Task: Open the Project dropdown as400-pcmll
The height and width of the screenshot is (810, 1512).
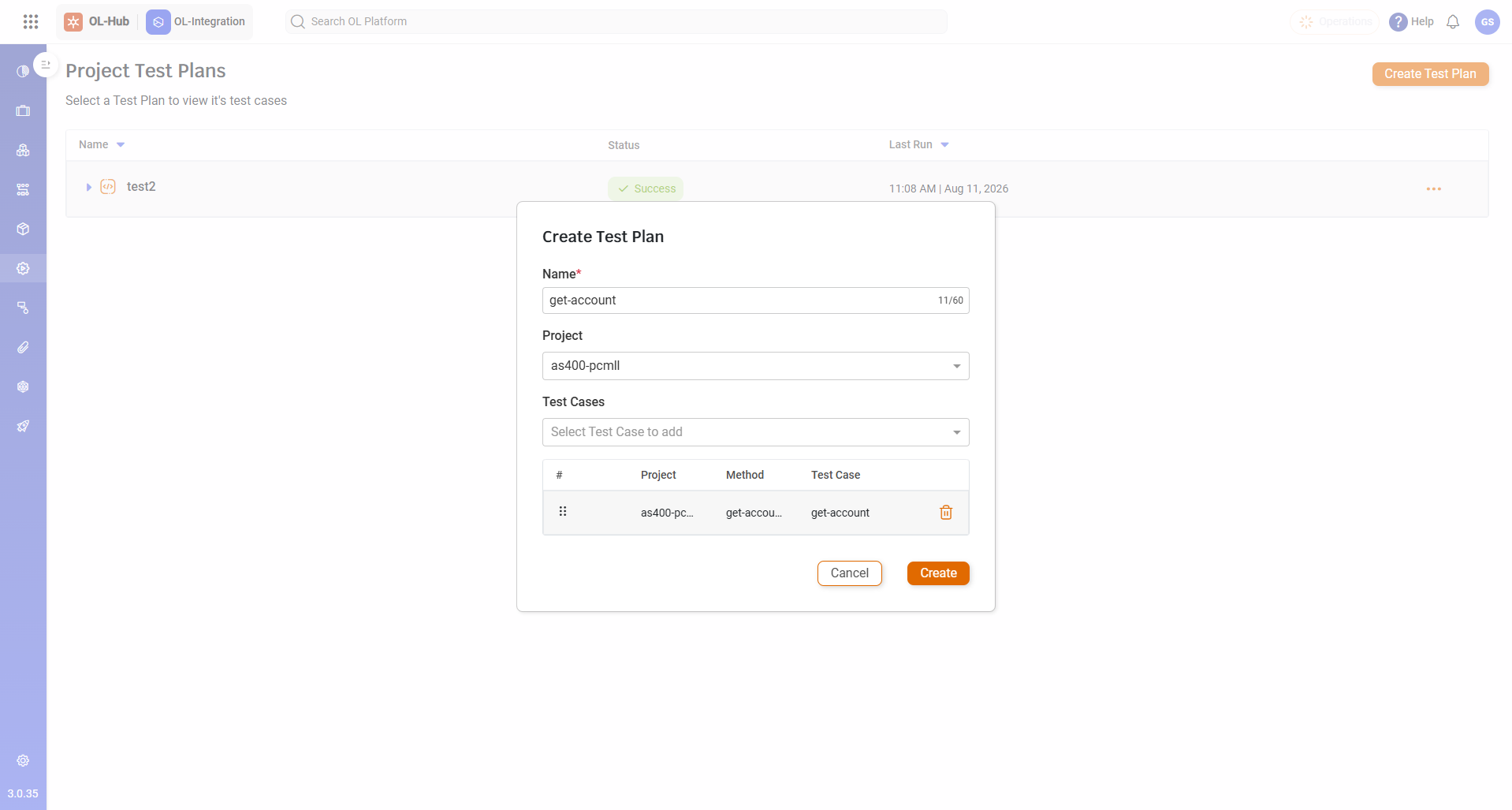Action: click(755, 366)
